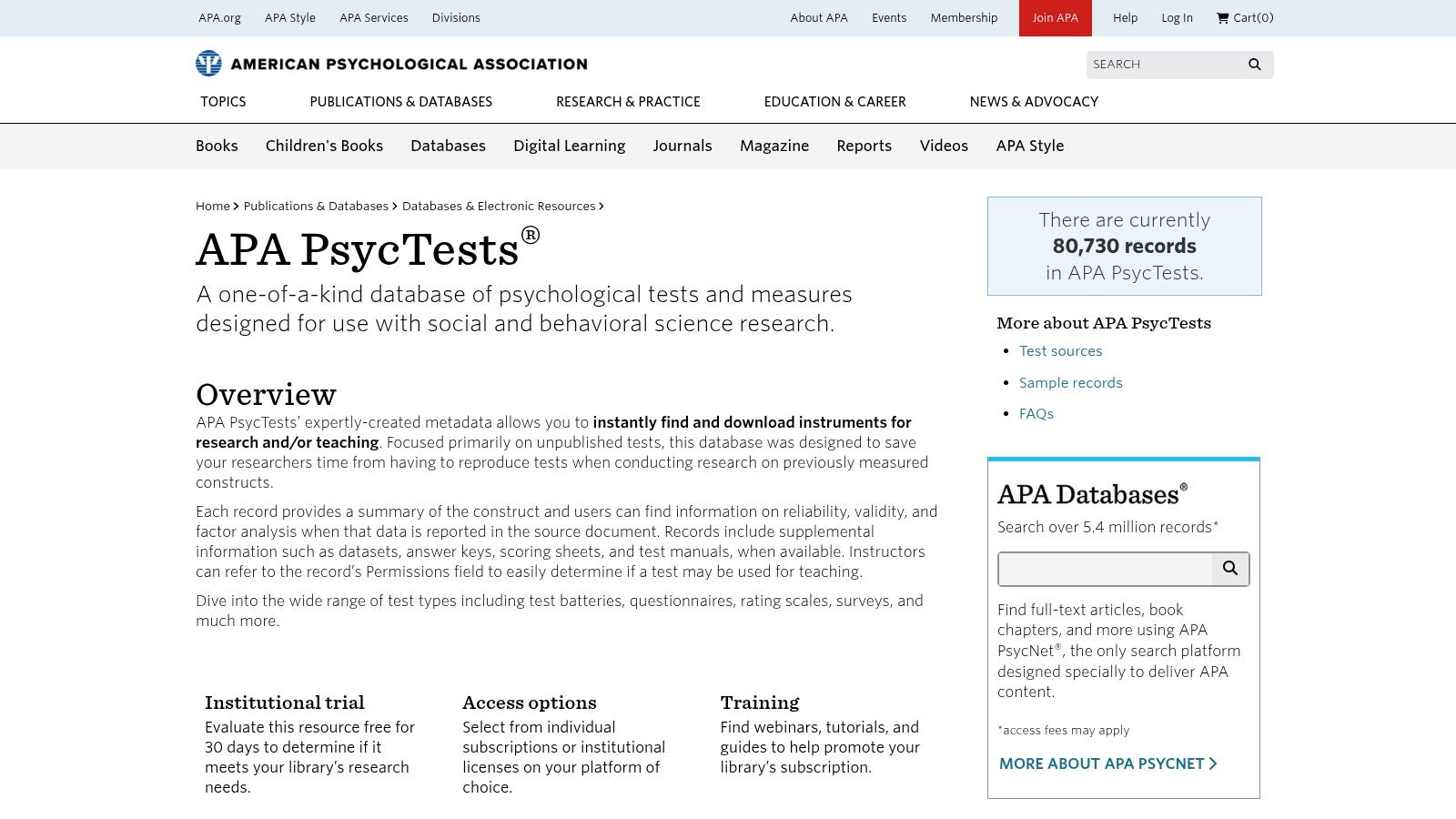Click the Join APA button
This screenshot has height=819, width=1456.
coord(1054,17)
